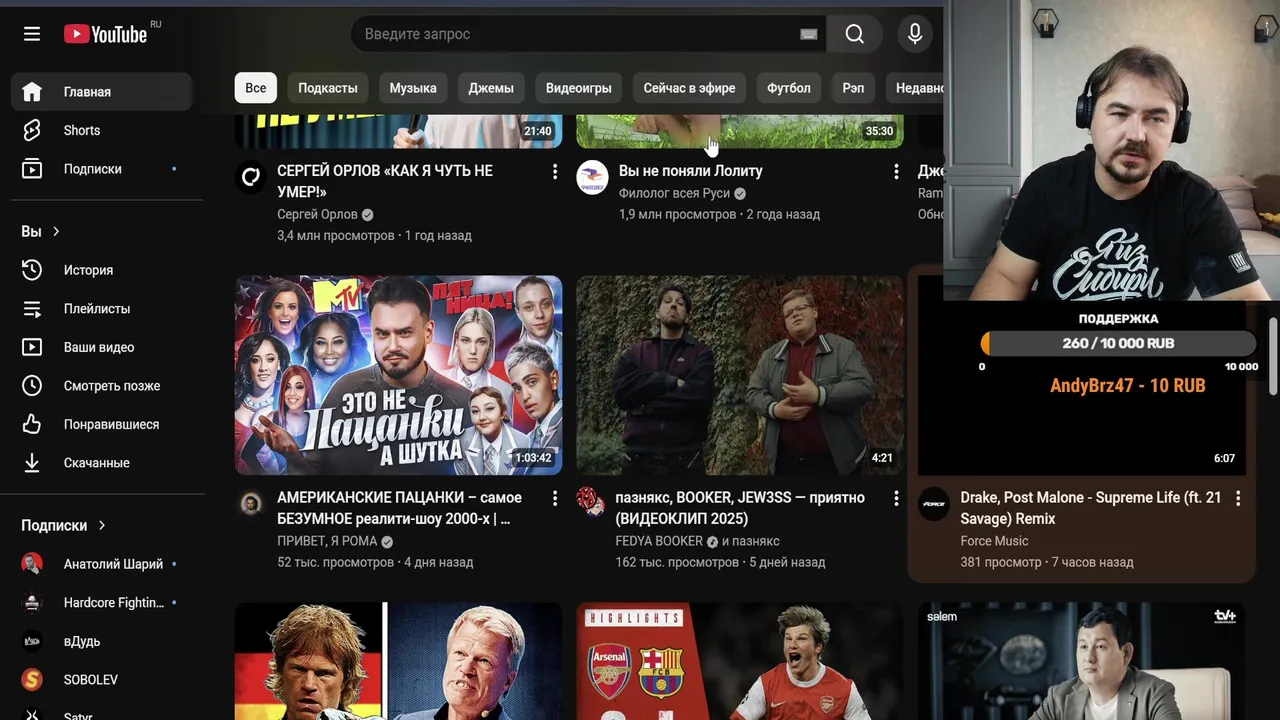Select the Все filter chip
Viewport: 1280px width, 720px height.
(256, 88)
